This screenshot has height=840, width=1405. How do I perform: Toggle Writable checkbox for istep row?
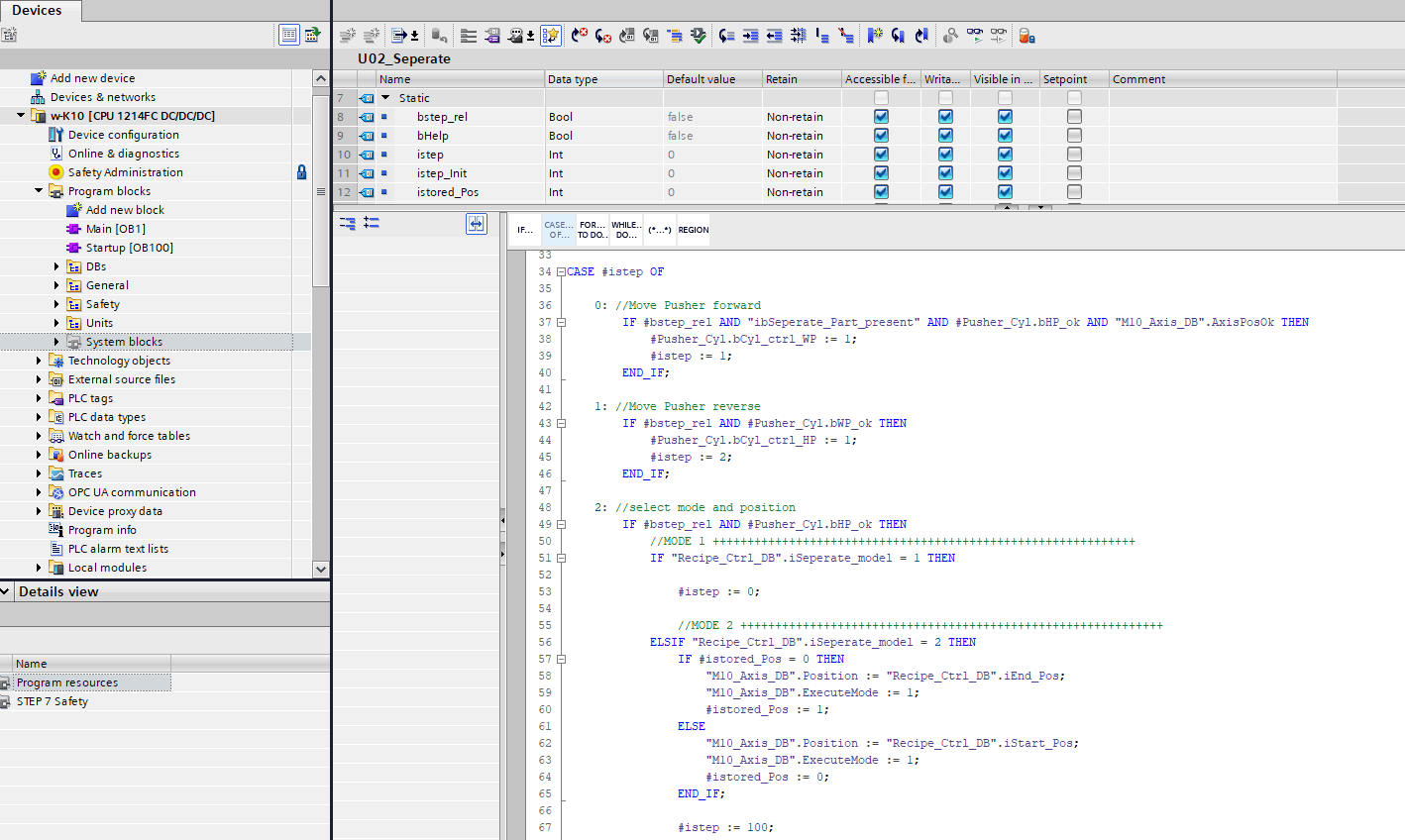(x=945, y=155)
